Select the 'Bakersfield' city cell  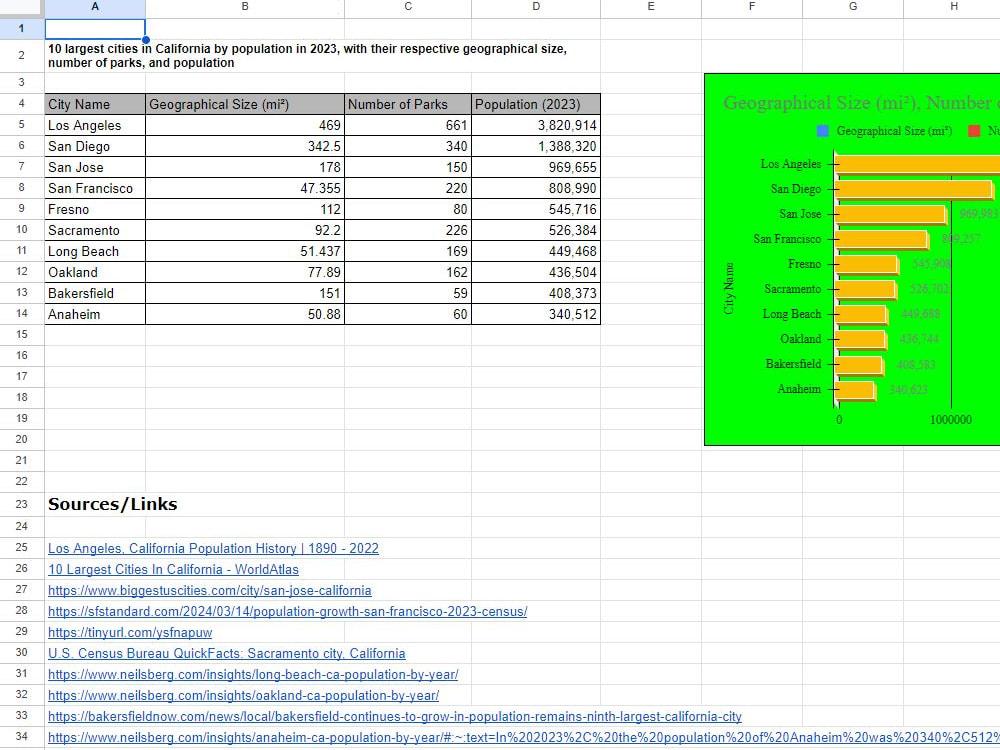[95, 294]
